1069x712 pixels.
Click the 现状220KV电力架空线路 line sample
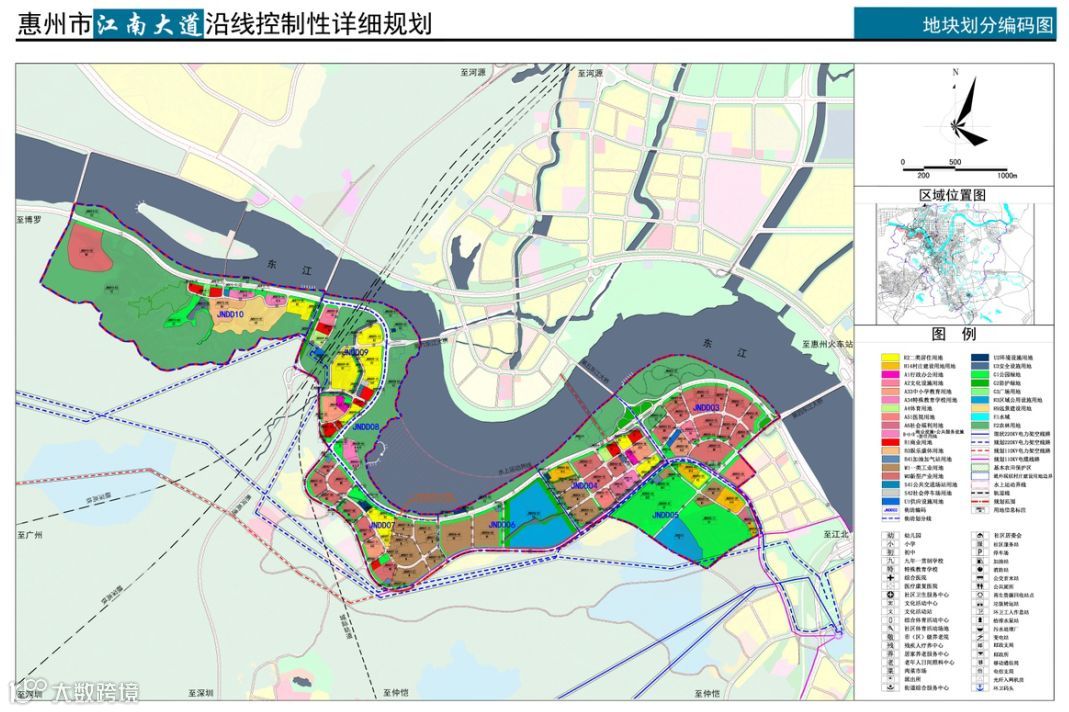point(980,434)
